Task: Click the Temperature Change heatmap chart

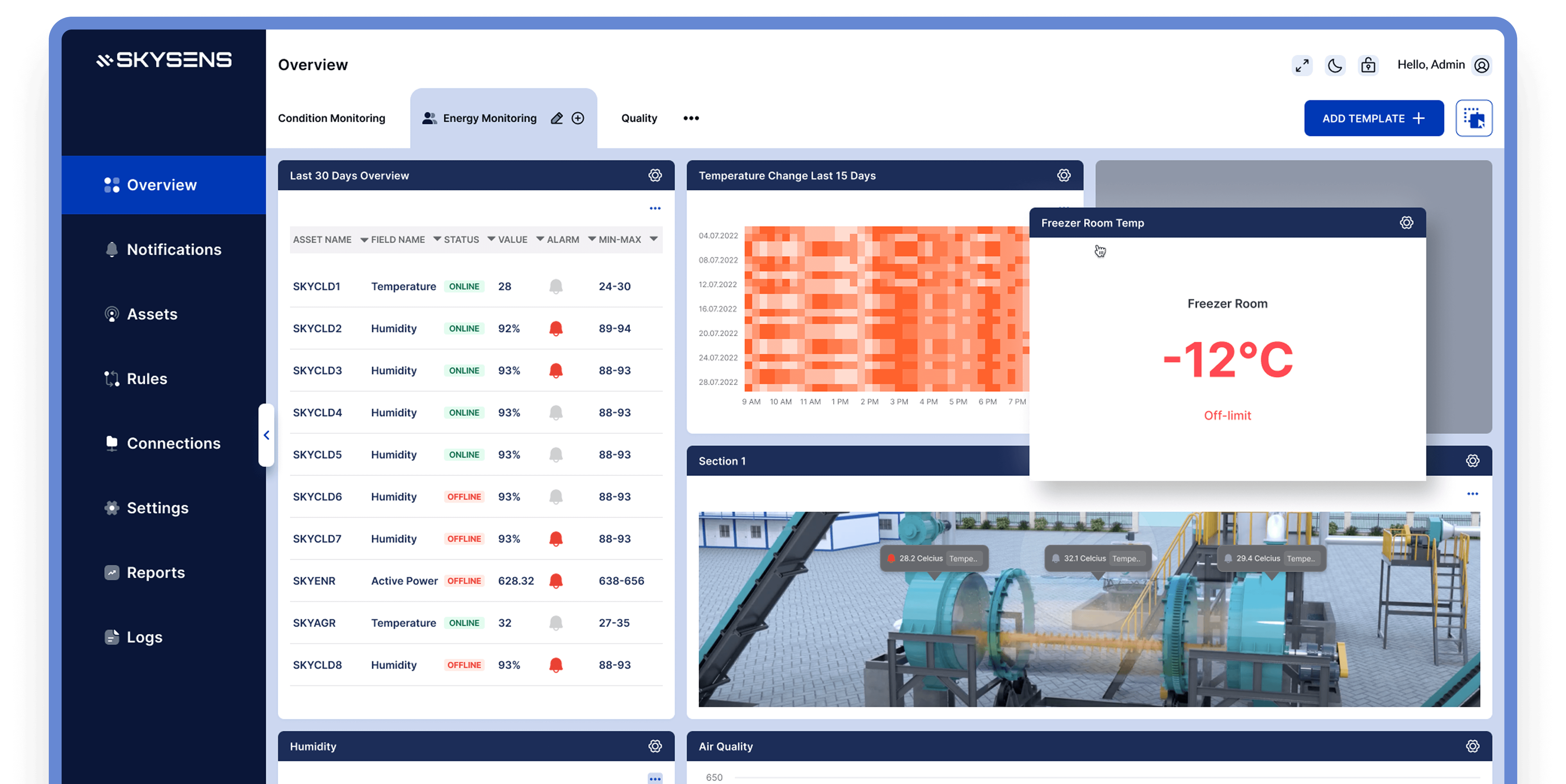Action: [887, 309]
